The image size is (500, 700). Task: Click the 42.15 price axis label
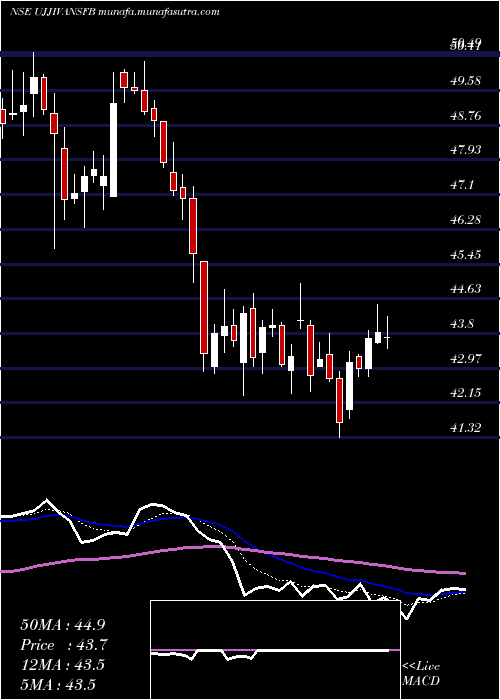pos(466,393)
